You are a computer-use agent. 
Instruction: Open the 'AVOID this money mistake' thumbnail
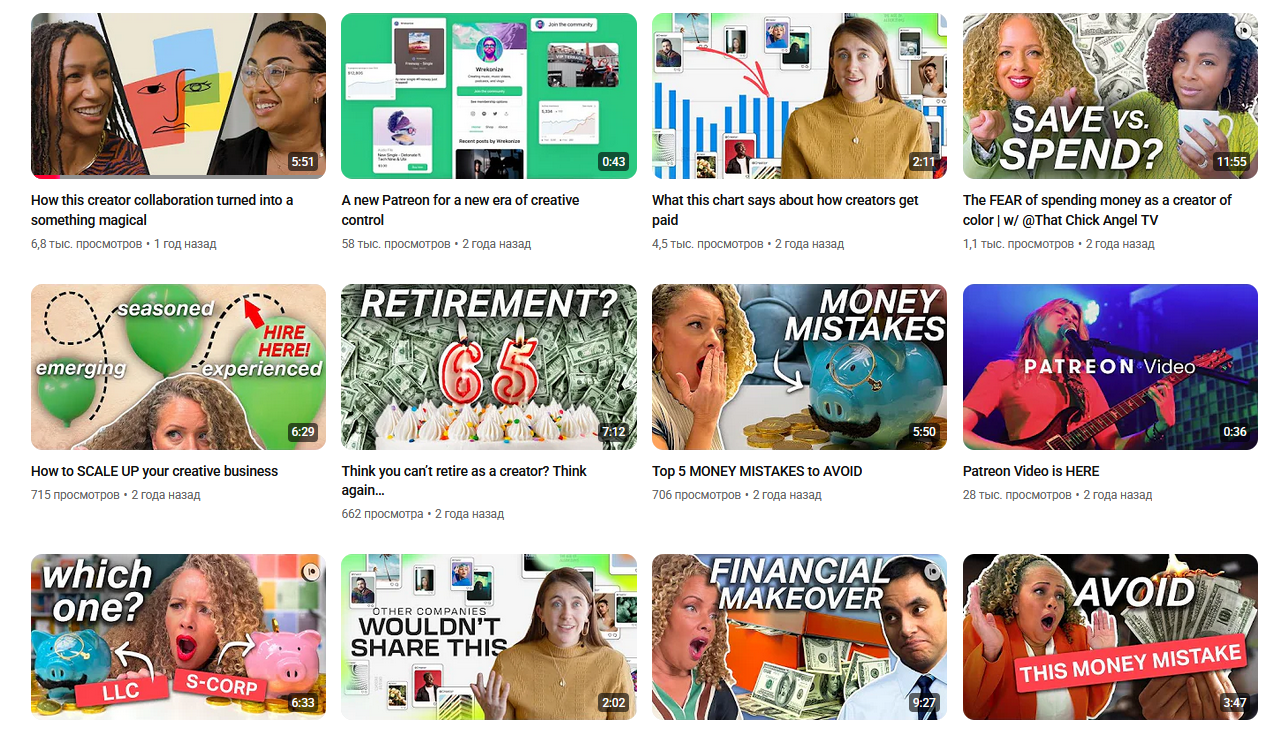tap(1110, 637)
